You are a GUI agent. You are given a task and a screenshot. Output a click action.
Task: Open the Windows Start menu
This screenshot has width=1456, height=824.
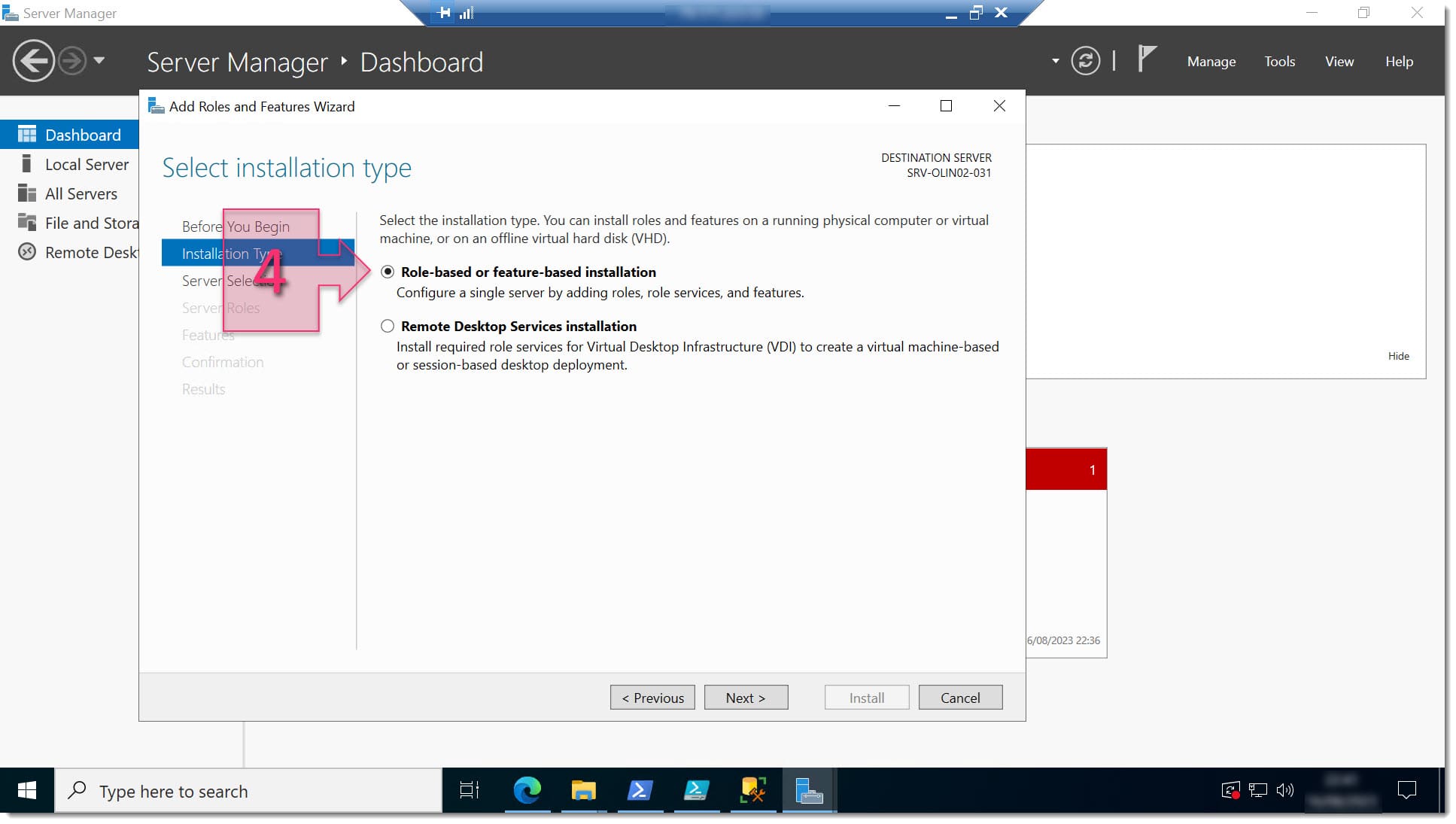coord(27,790)
